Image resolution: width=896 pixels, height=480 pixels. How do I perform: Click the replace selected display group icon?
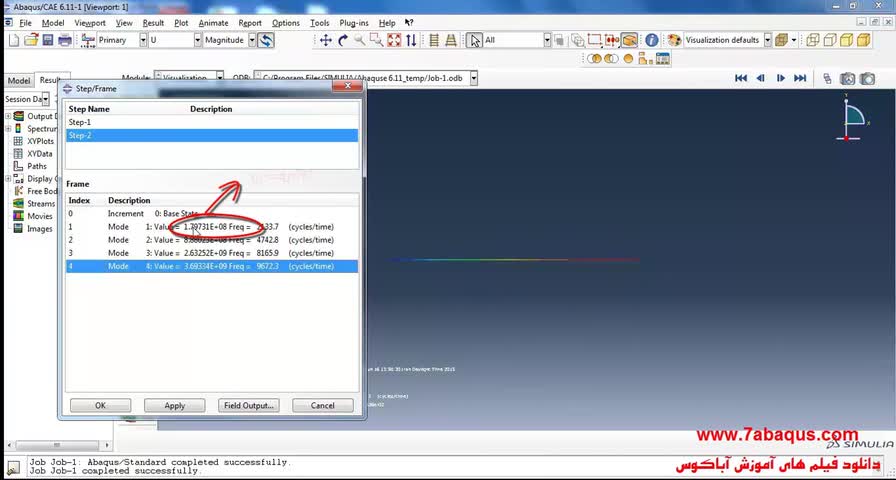[x=594, y=58]
